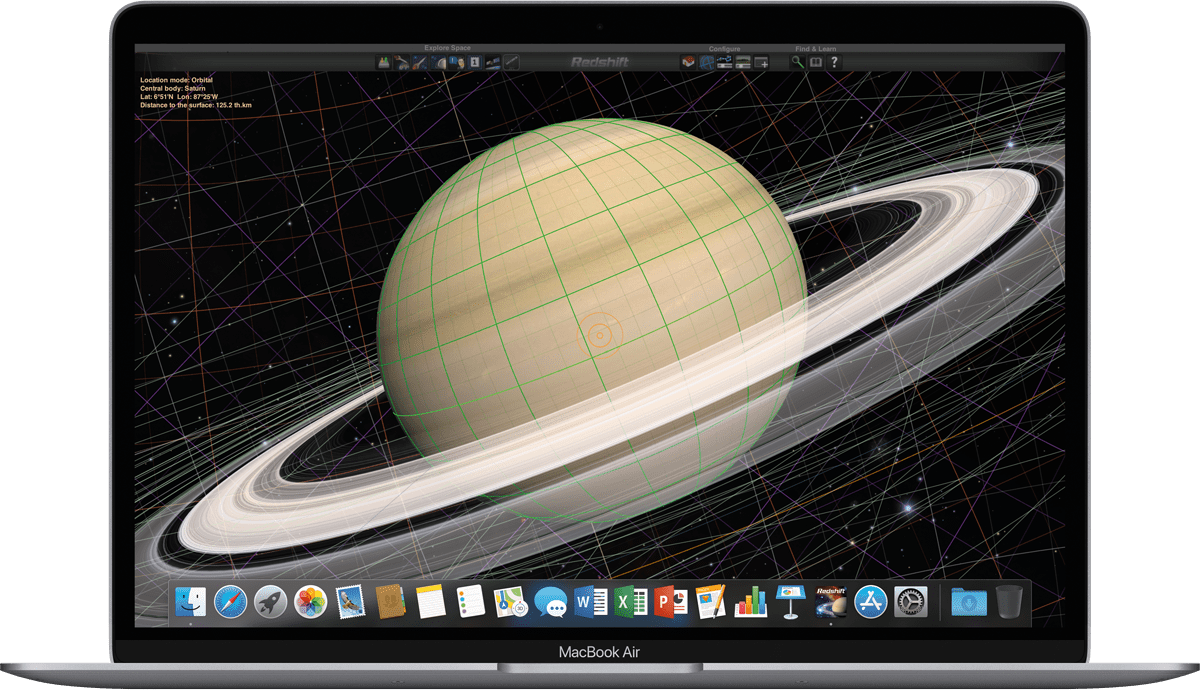Open Reminders app in the Dock

(x=470, y=601)
